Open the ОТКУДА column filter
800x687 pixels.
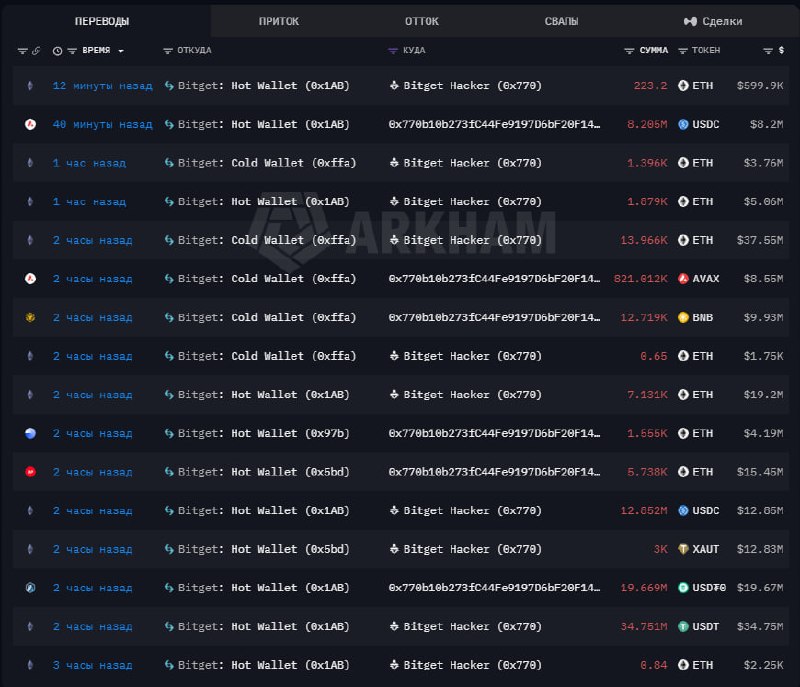click(167, 50)
